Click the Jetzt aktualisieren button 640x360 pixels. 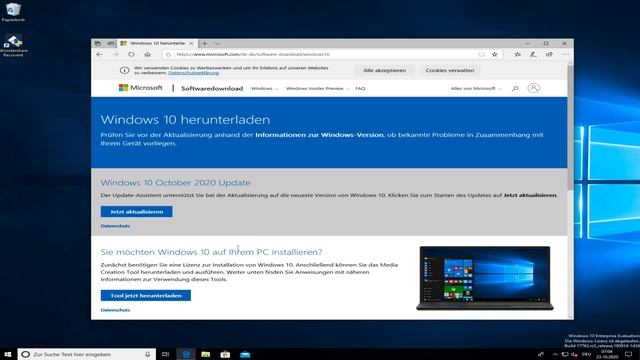pyautogui.click(x=136, y=211)
